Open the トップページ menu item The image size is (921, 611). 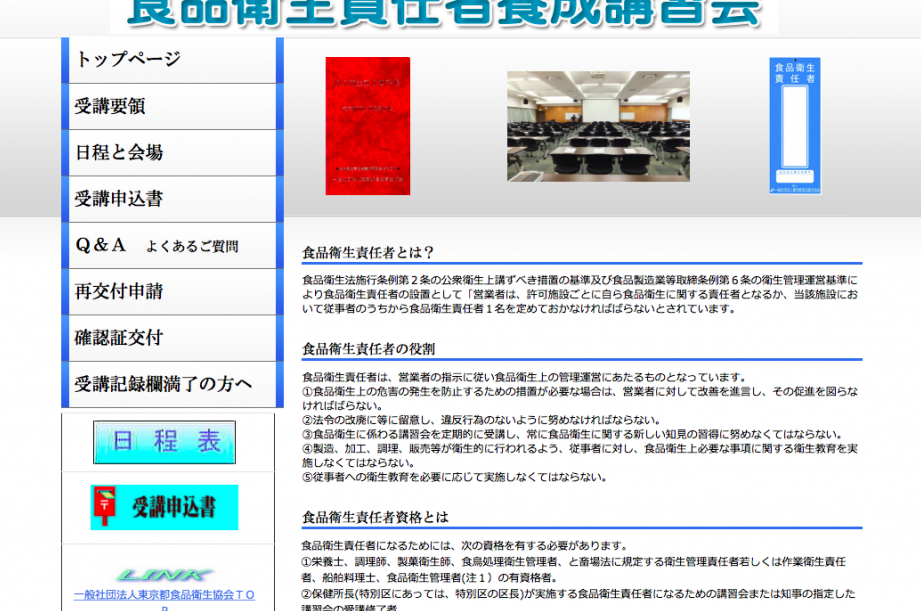(x=170, y=60)
